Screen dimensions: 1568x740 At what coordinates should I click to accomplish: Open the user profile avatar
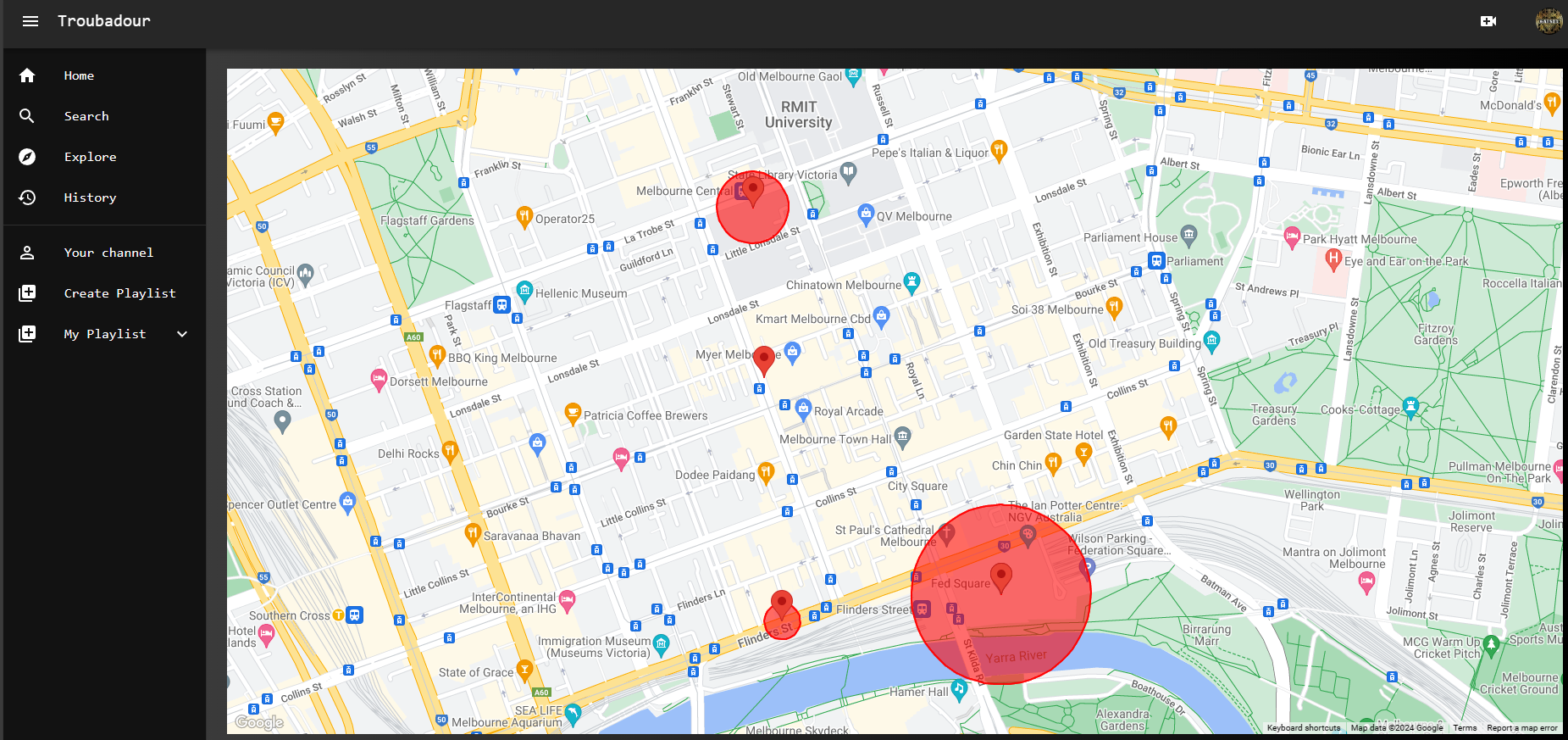[1549, 21]
